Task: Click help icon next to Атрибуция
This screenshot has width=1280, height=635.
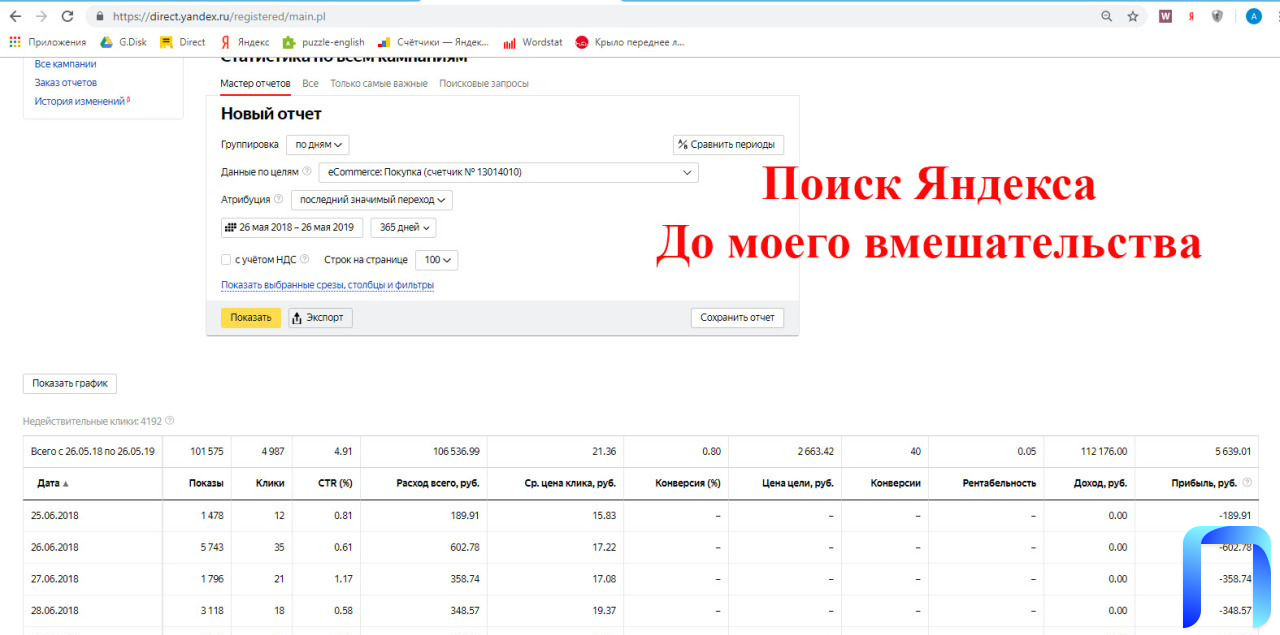Action: (x=279, y=199)
